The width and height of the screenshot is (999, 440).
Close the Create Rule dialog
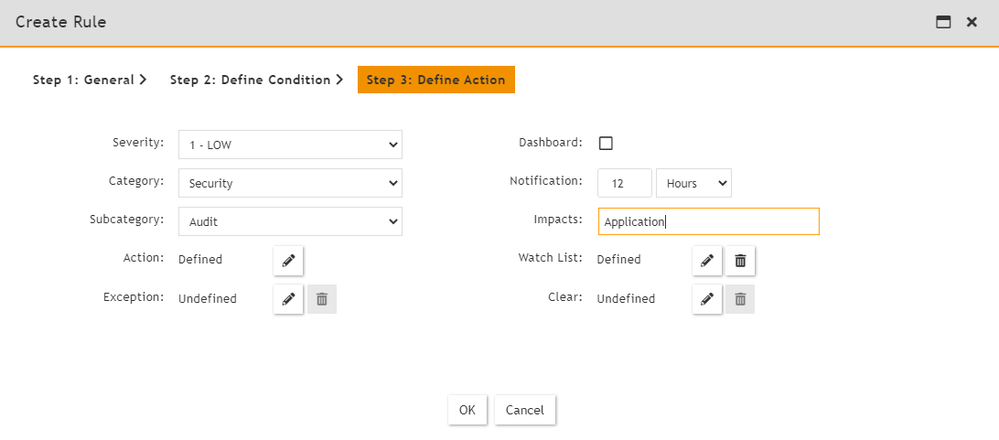[971, 22]
